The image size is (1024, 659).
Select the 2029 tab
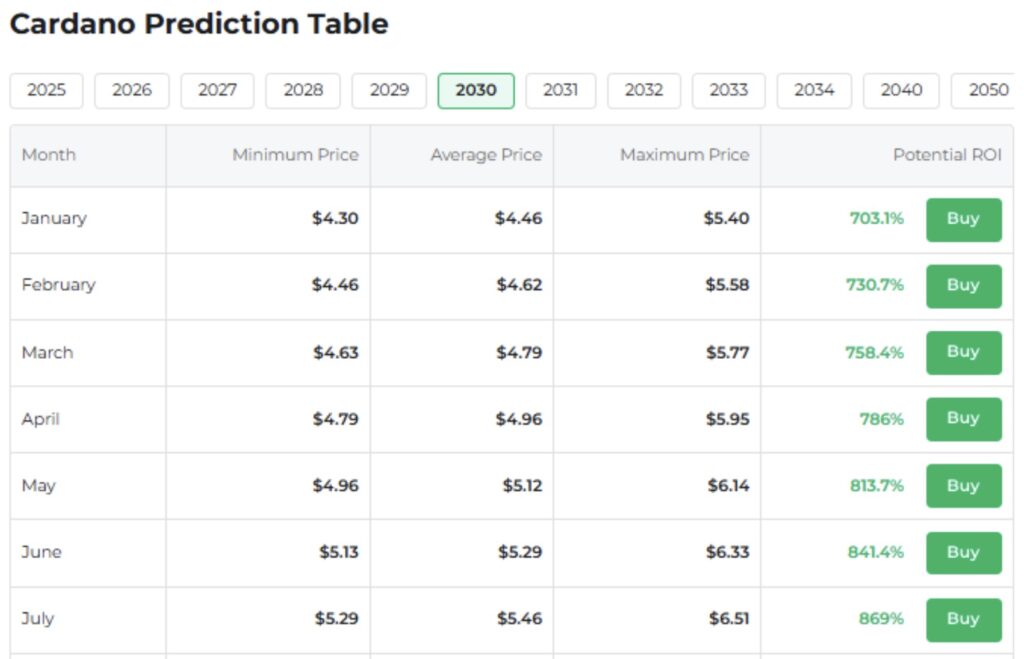[389, 90]
